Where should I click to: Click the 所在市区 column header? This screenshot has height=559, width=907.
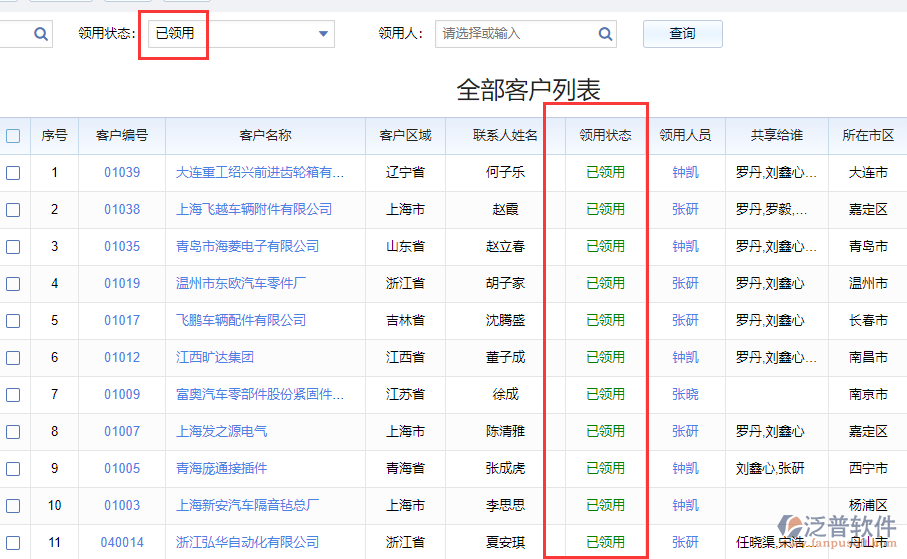(868, 135)
